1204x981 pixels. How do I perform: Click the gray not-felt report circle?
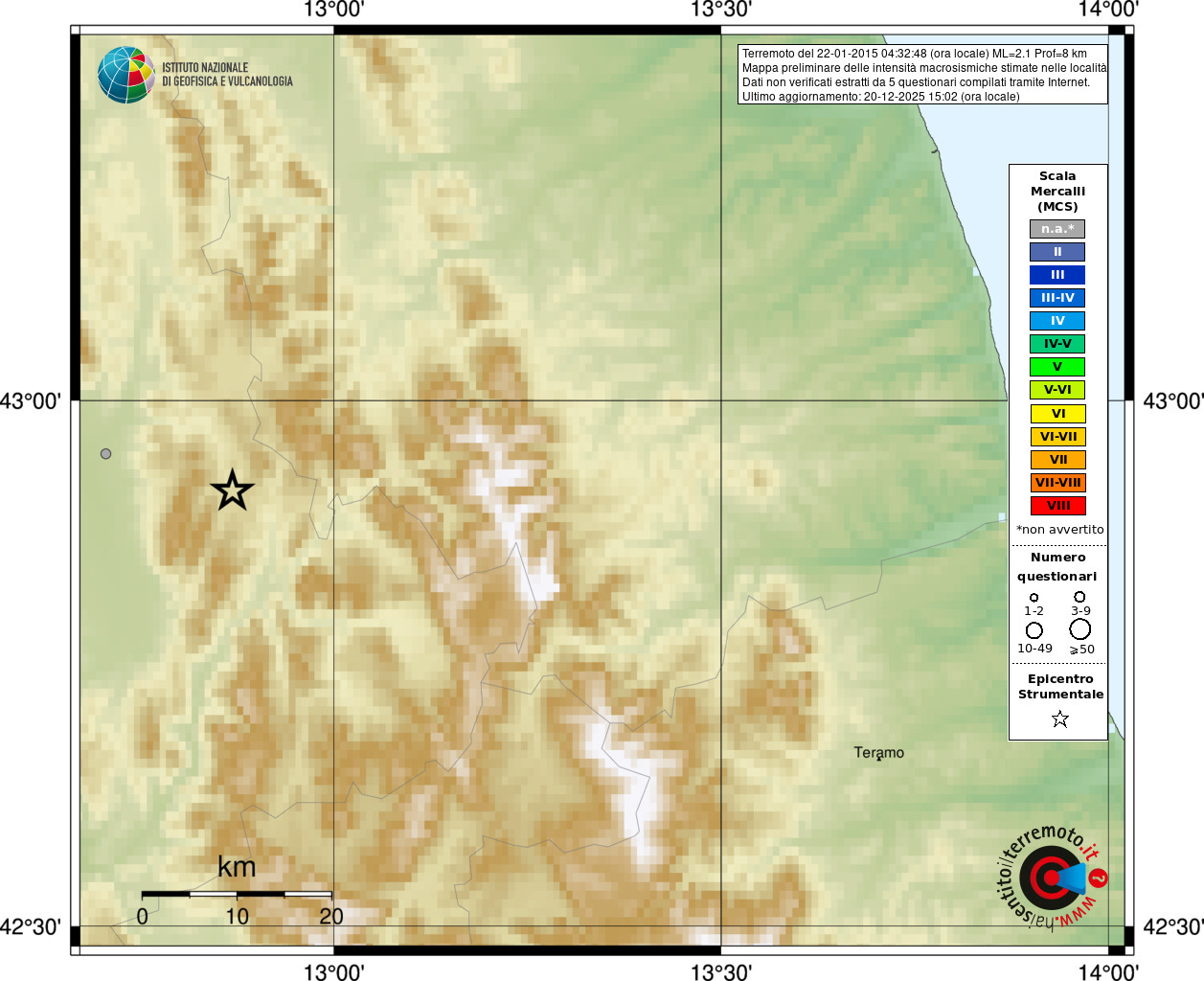(105, 453)
